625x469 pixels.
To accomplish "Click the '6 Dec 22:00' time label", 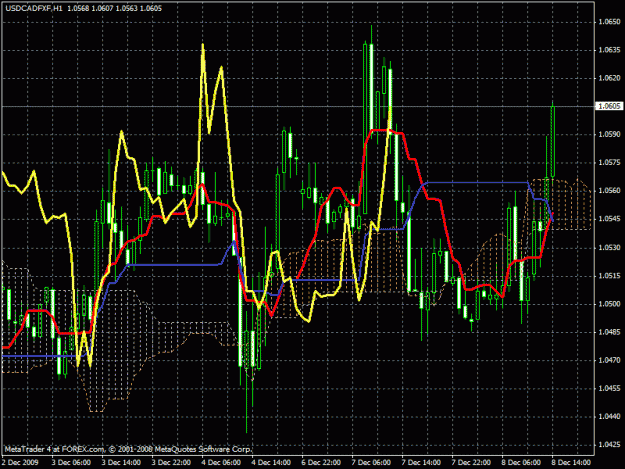I will coord(321,463).
